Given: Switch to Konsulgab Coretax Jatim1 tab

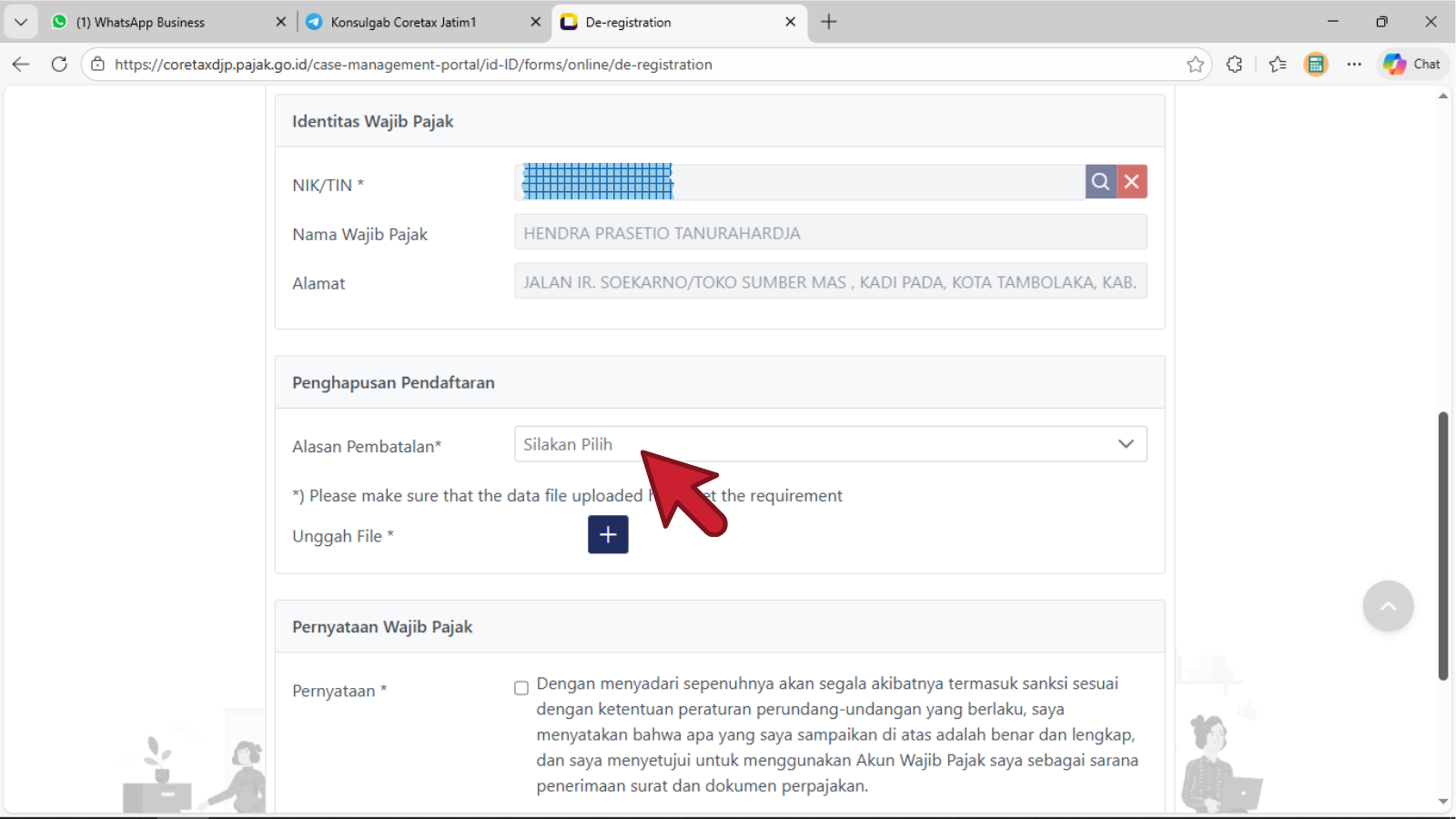Looking at the screenshot, I should [403, 22].
